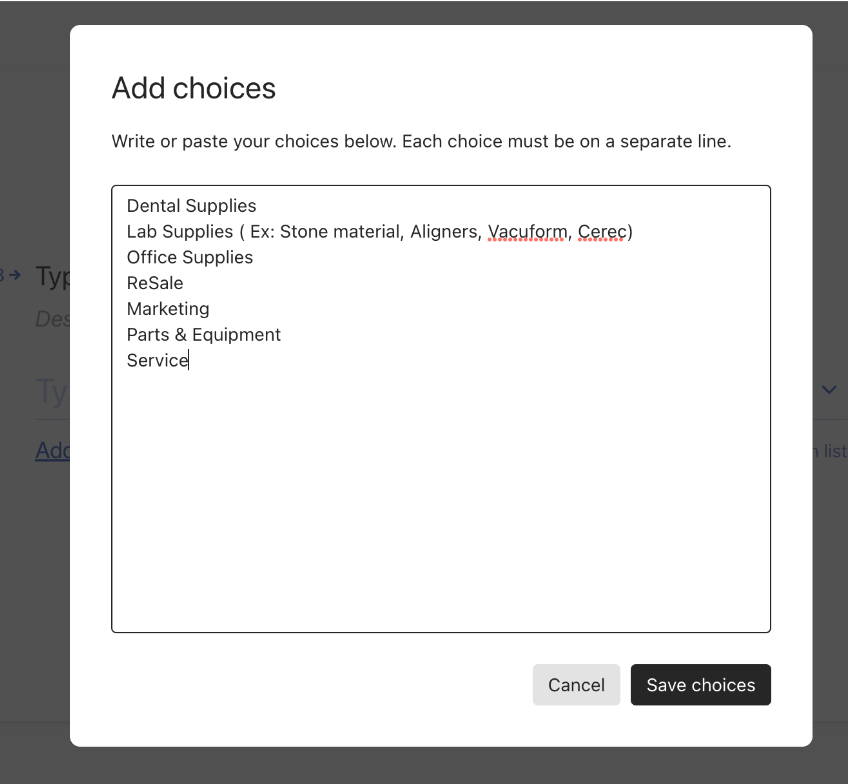Click the partially hidden Add link

[x=52, y=450]
